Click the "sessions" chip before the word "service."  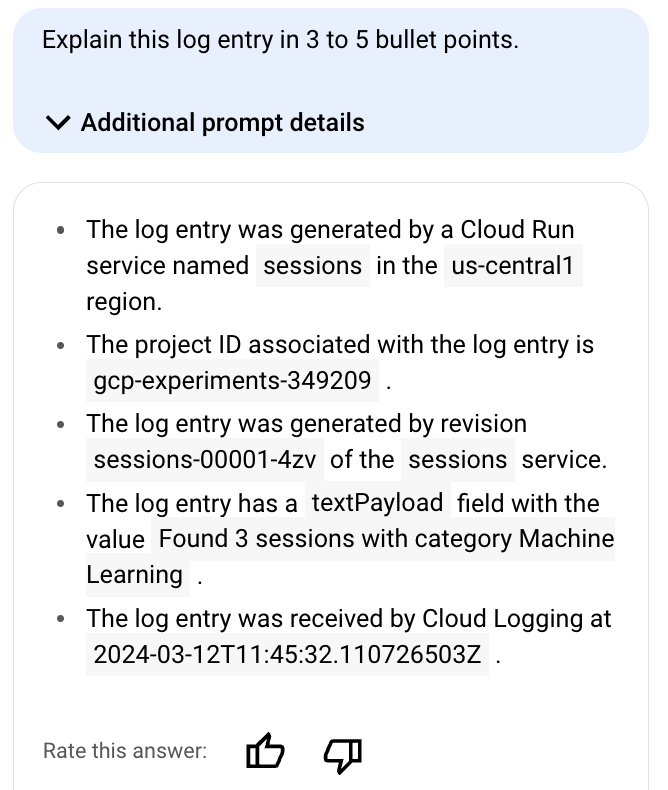coord(458,460)
